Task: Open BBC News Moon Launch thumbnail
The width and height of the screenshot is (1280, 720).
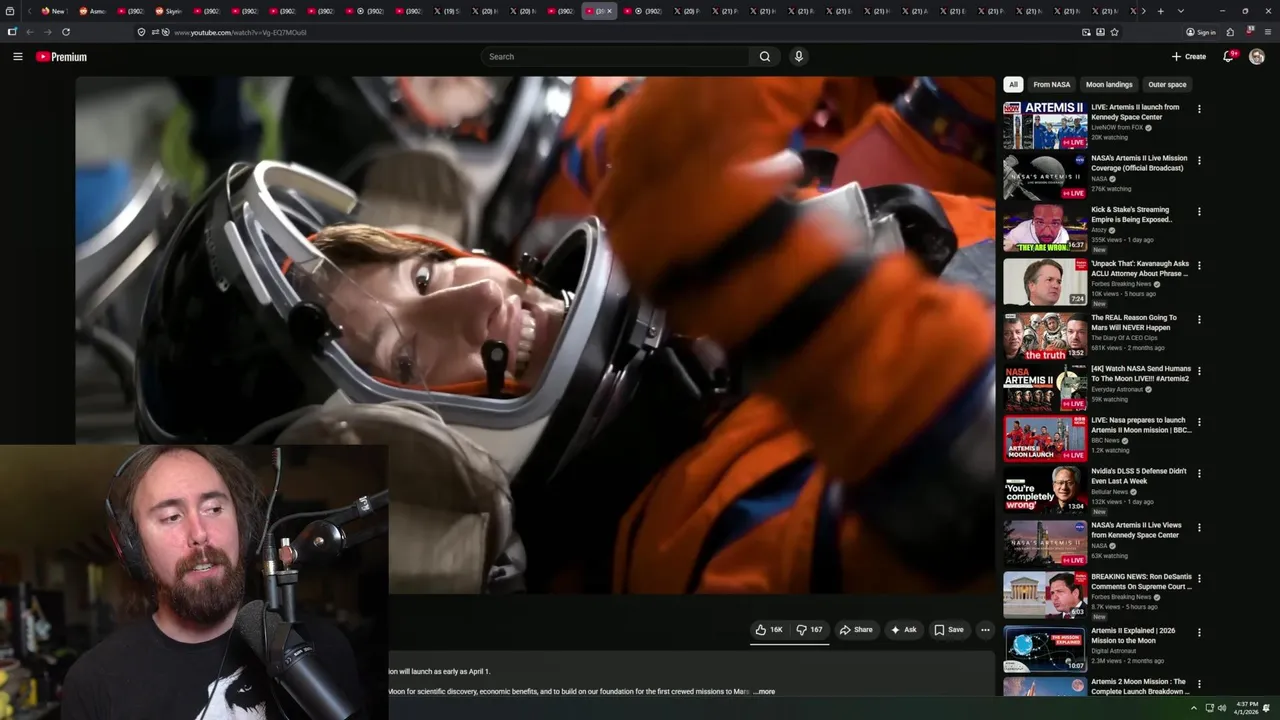Action: (x=1045, y=438)
